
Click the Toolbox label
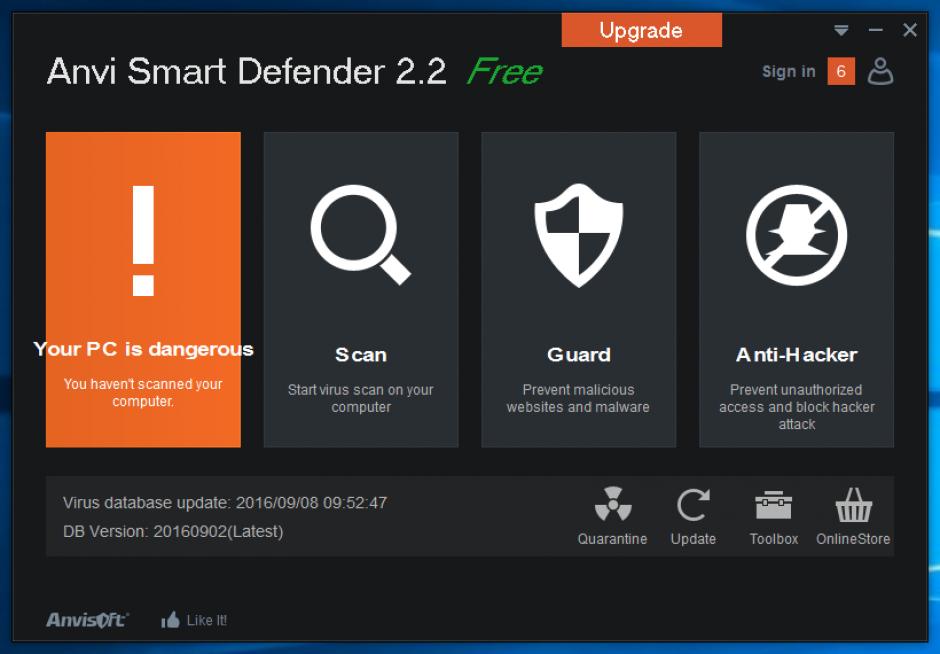click(x=773, y=539)
